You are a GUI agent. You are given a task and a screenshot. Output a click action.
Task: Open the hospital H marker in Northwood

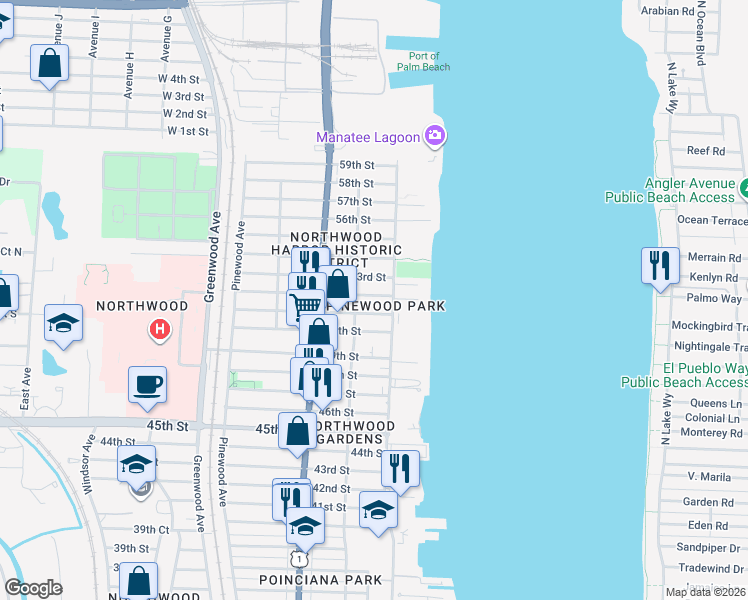pos(160,330)
